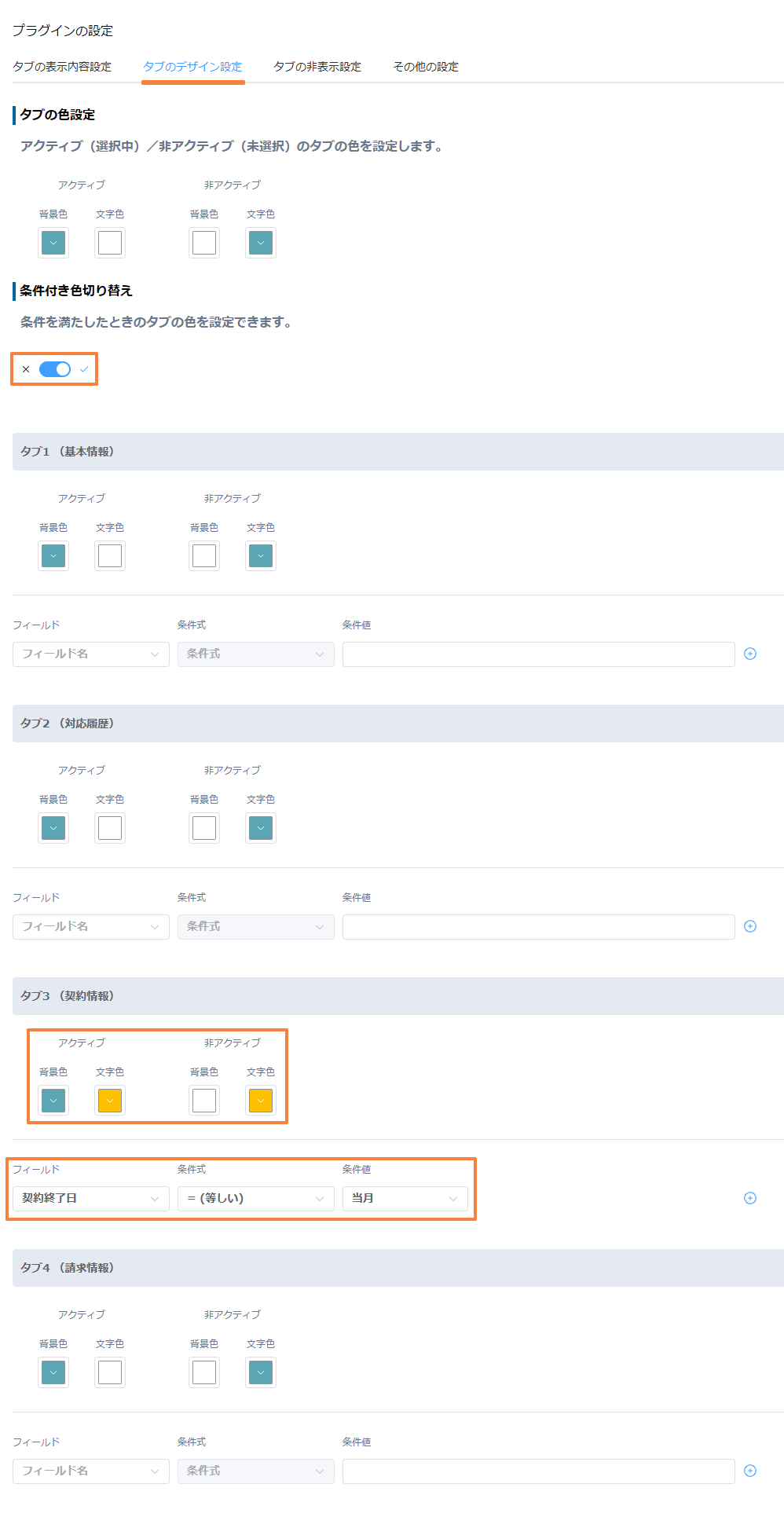Screen dimensions: 784x1517
Task: Open フィールド名 dropdown under タブ2 (対応履歴)
Action: click(x=91, y=927)
